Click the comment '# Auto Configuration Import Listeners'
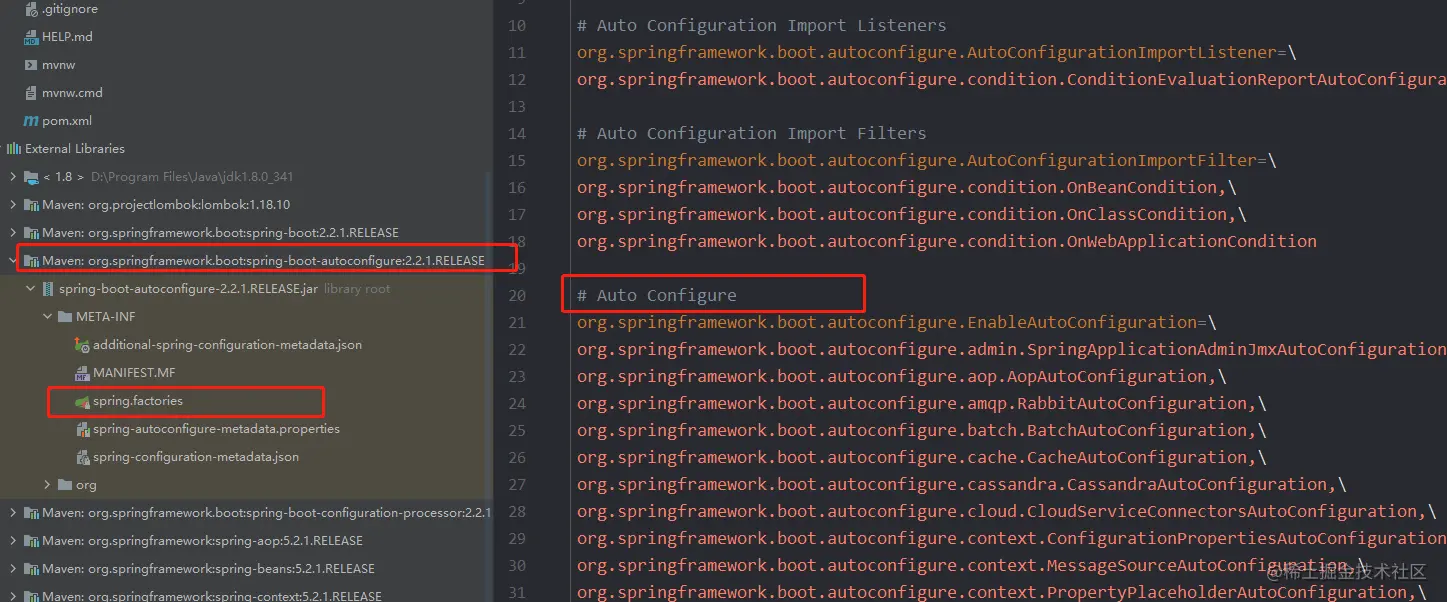This screenshot has width=1447, height=602. tap(761, 26)
